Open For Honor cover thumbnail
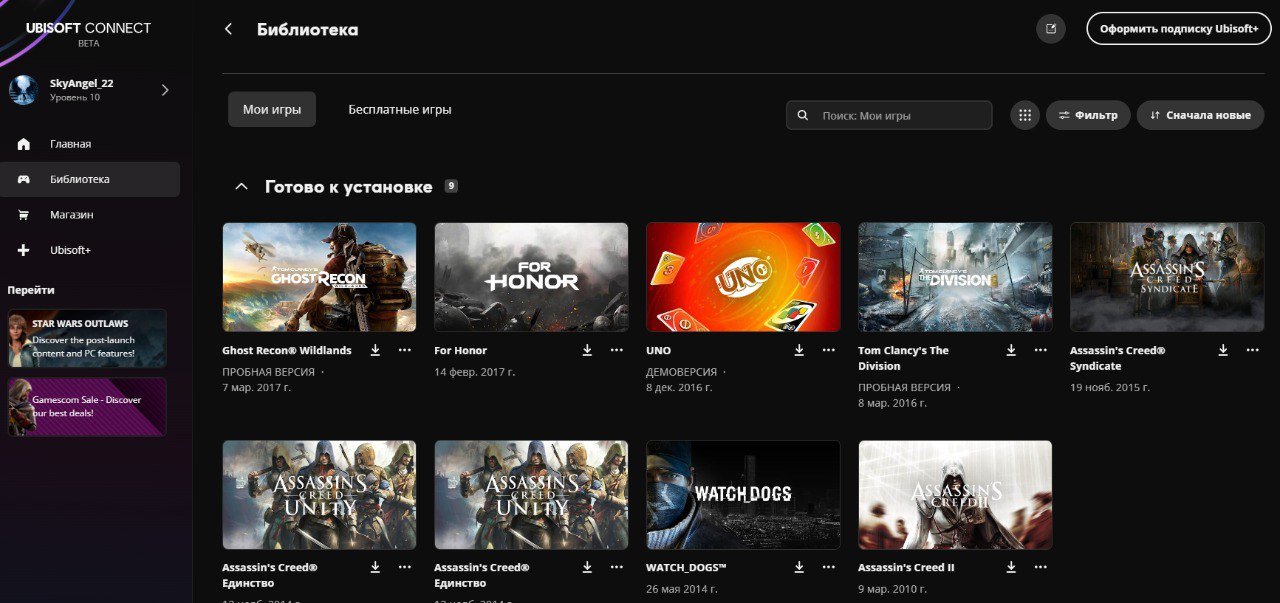 click(x=531, y=277)
